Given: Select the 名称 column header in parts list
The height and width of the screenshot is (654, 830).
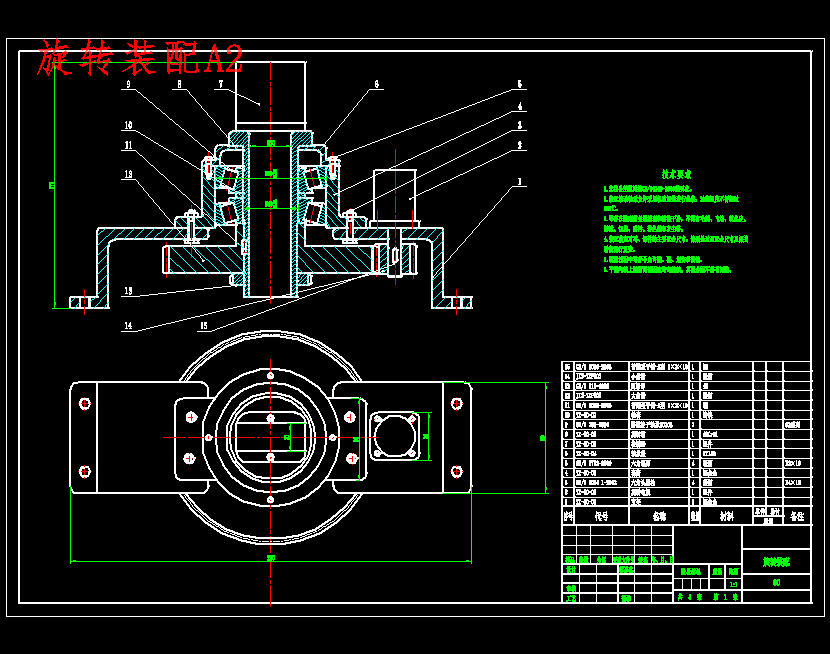Looking at the screenshot, I should [659, 516].
